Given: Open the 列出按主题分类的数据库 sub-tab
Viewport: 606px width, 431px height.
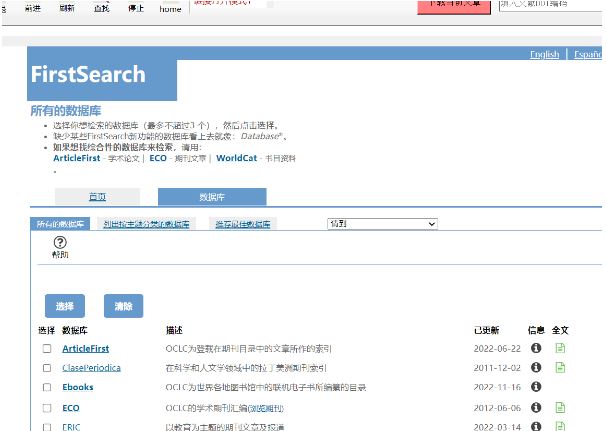Looking at the screenshot, I should (x=146, y=224).
